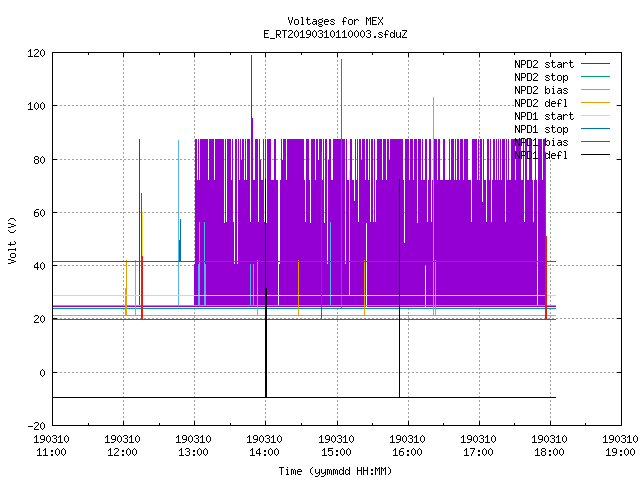Click the y-axis tick label 40
Viewport: 640px width, 480px height.
(x=39, y=266)
